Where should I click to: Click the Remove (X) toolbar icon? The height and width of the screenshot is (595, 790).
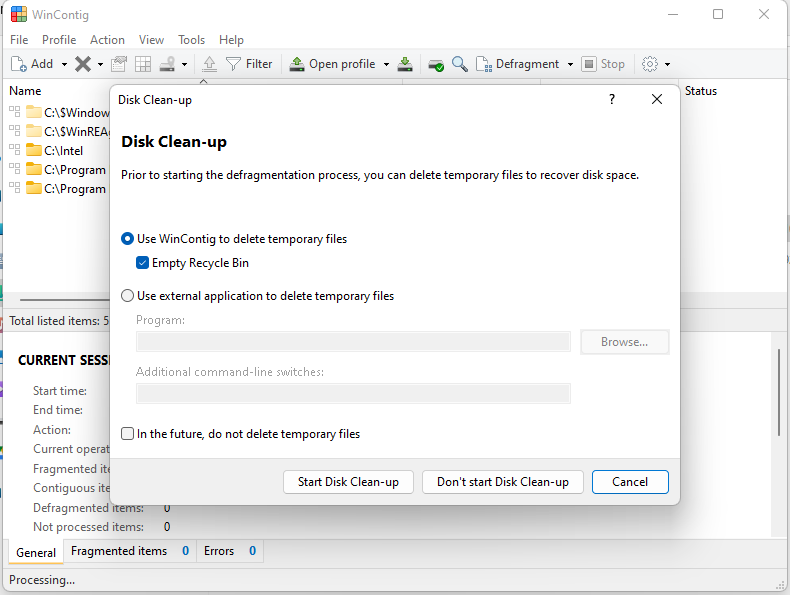(x=83, y=64)
